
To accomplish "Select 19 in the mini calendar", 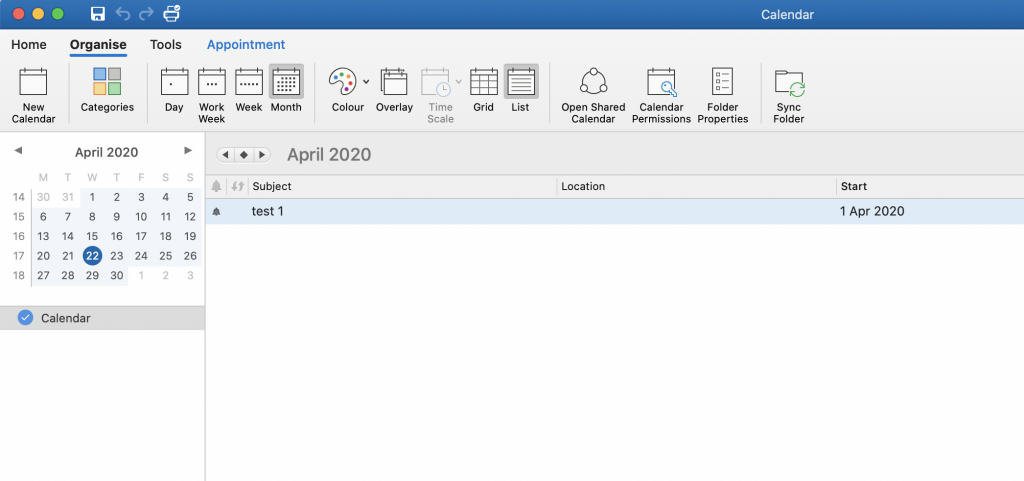I will point(190,236).
